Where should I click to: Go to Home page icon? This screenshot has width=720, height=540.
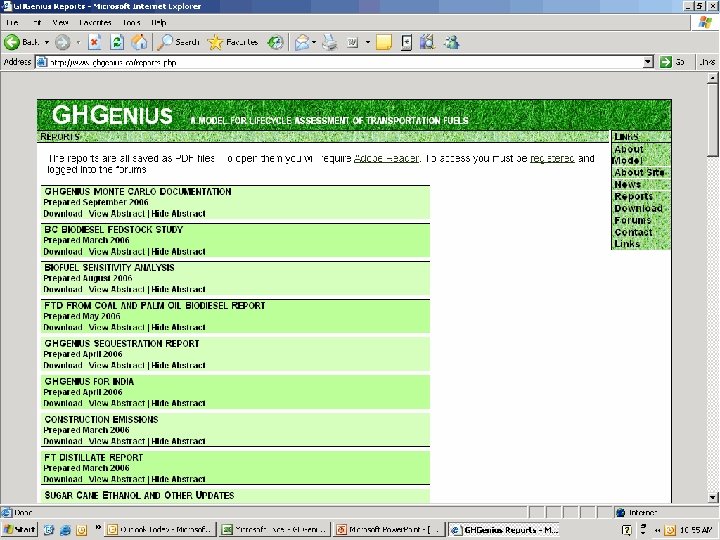(139, 42)
